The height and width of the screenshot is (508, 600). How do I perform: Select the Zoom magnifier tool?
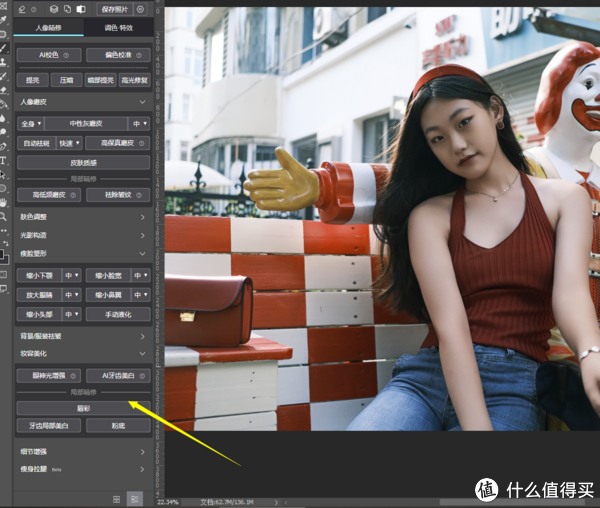pos(4,215)
